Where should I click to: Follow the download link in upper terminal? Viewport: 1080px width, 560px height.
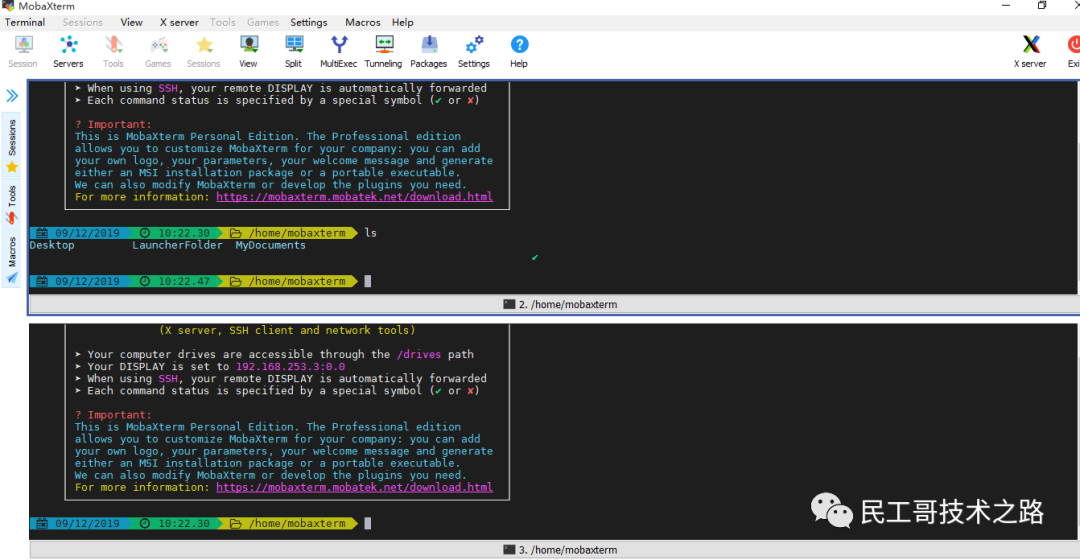355,197
